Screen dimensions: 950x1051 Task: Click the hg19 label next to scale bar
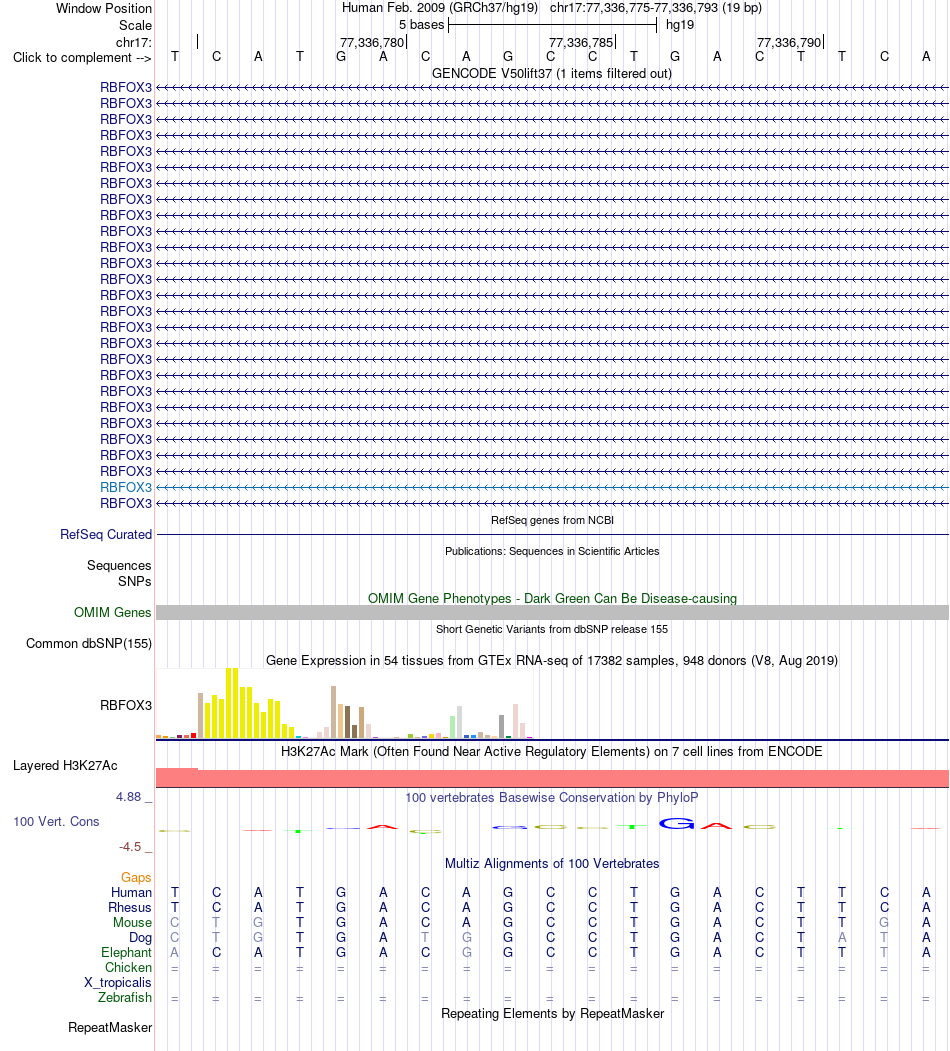pos(680,25)
